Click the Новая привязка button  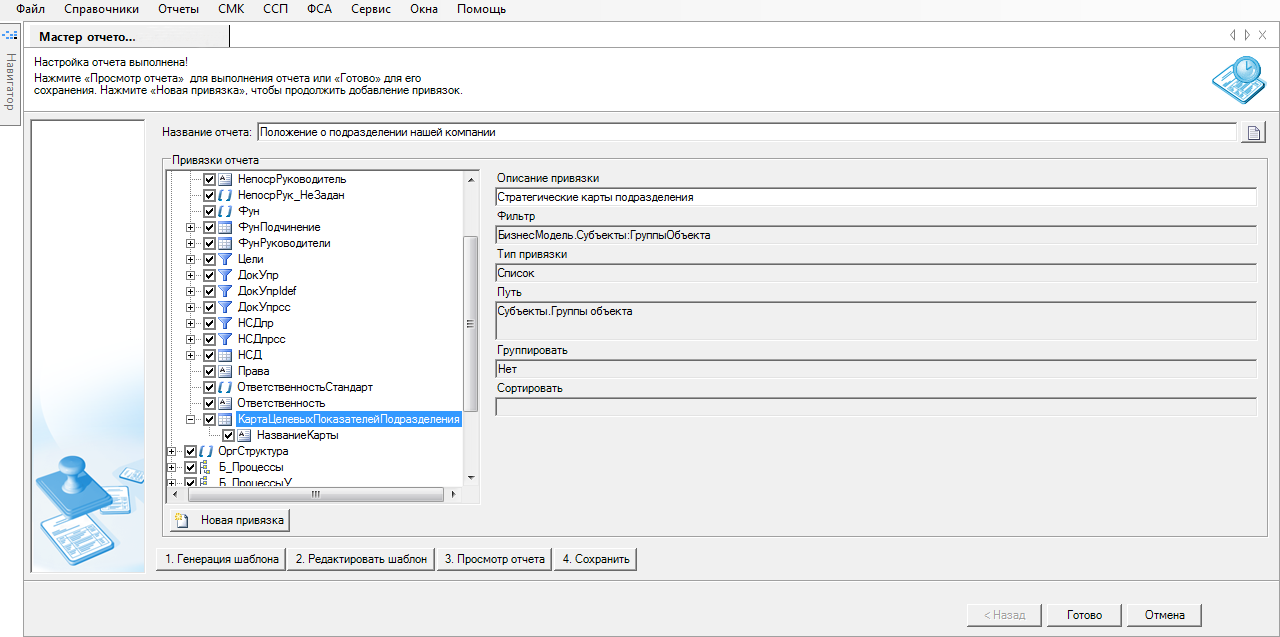click(x=230, y=520)
